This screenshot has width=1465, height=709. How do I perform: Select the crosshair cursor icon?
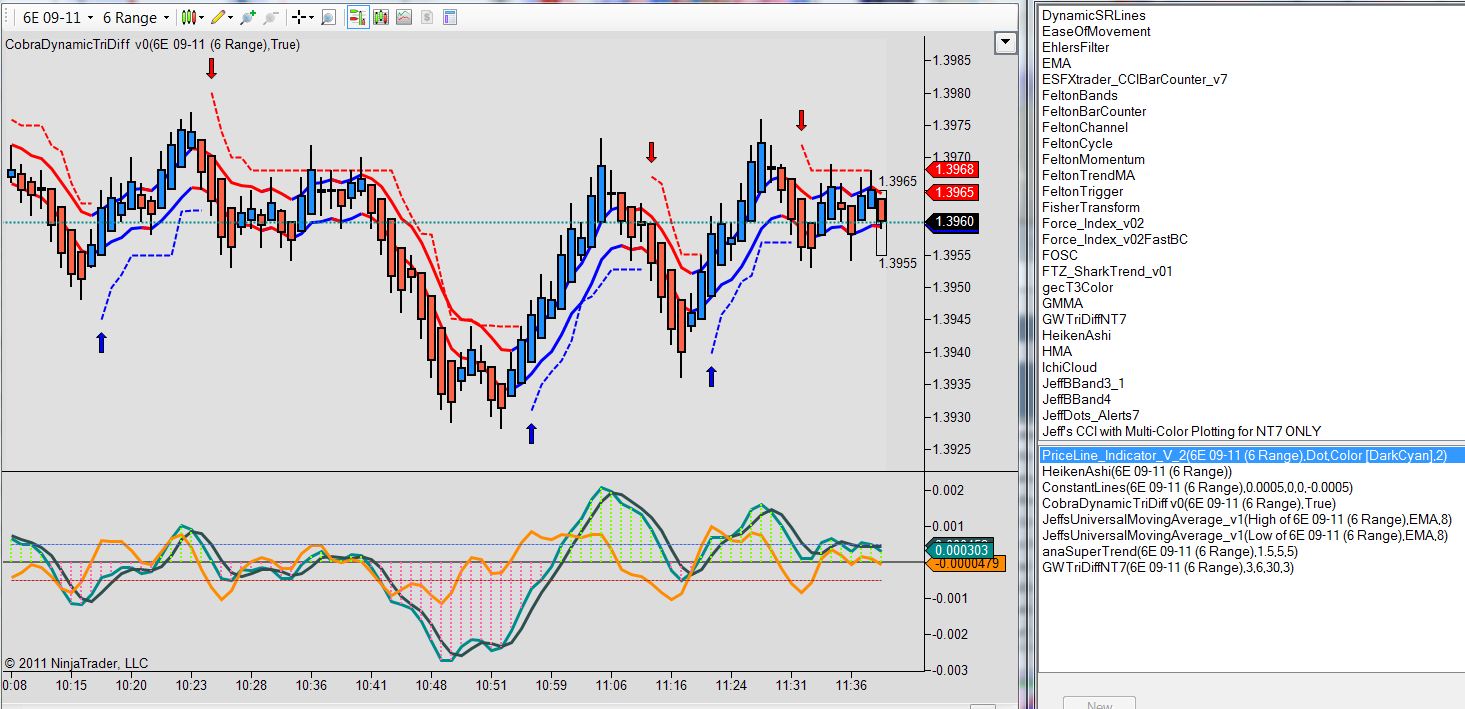[297, 17]
